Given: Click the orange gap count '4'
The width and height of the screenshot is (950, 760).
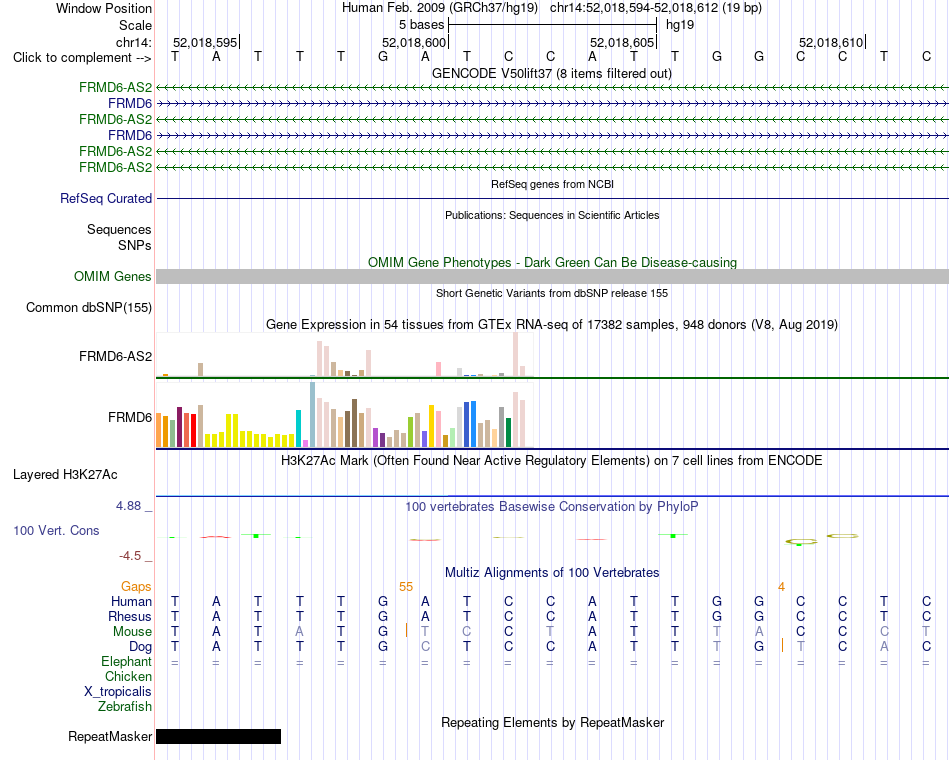Looking at the screenshot, I should (782, 587).
